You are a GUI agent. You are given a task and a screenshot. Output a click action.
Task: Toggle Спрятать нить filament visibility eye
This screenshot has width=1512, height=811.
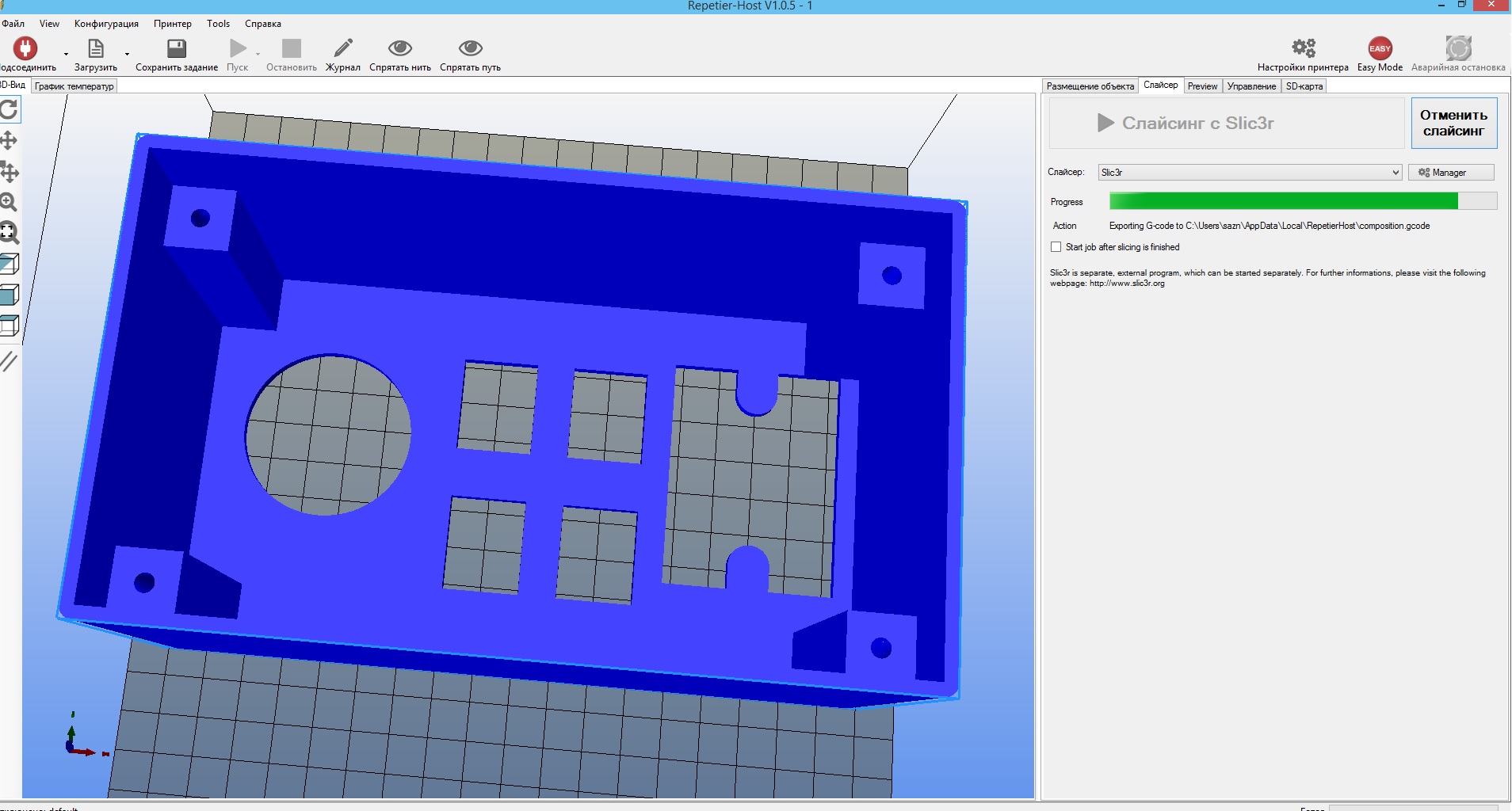coord(399,49)
